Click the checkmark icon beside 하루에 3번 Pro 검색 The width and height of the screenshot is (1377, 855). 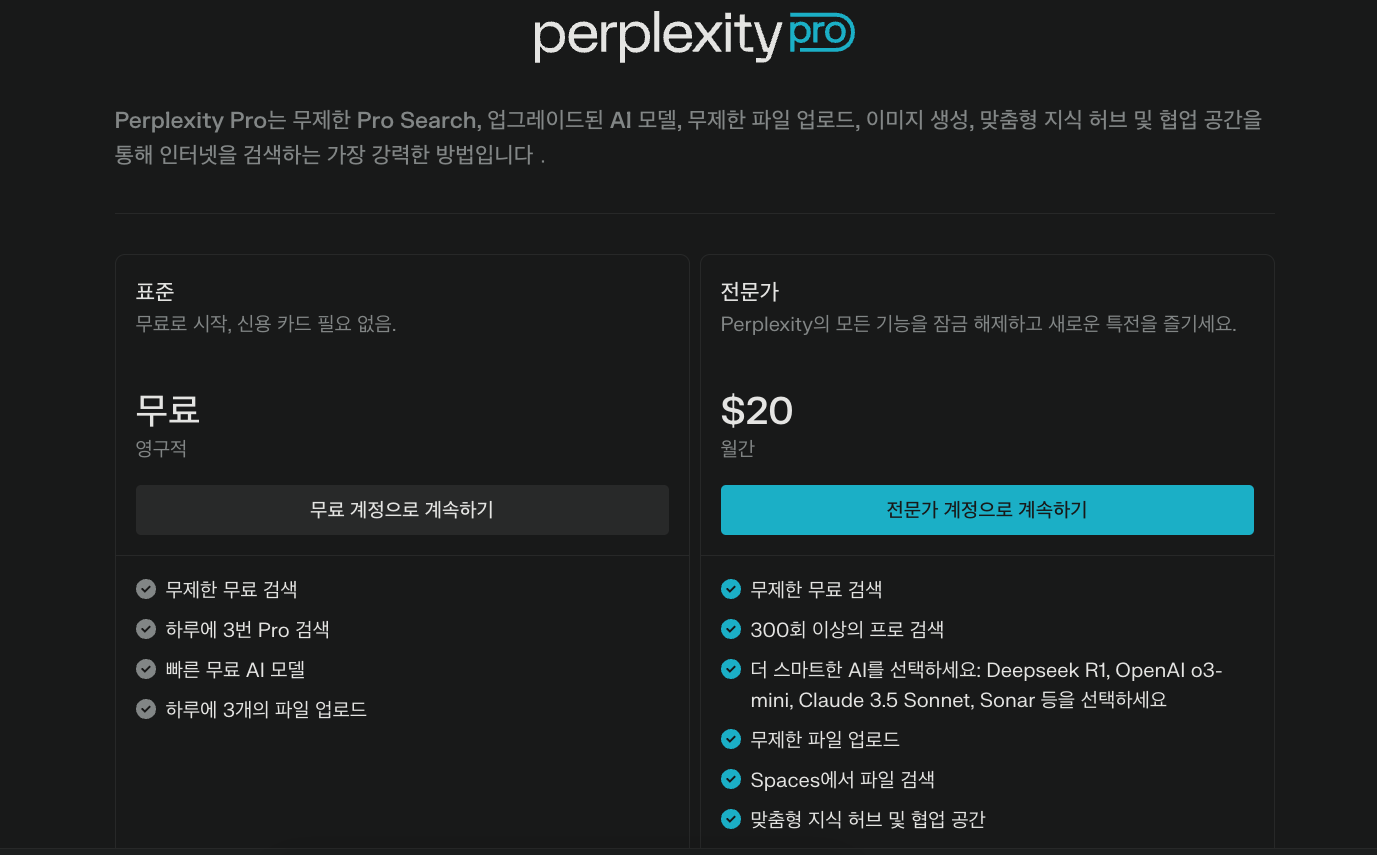pos(146,629)
